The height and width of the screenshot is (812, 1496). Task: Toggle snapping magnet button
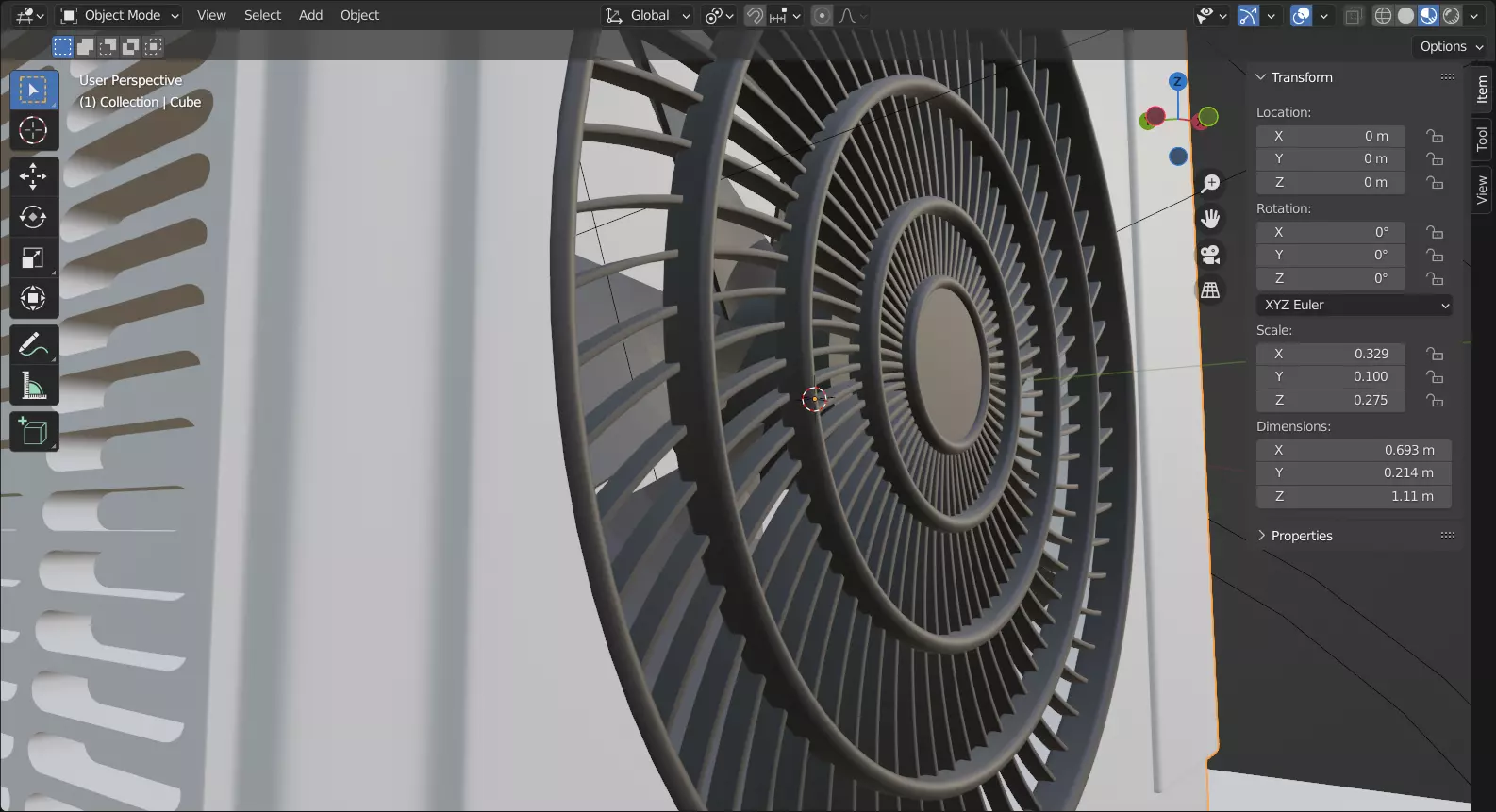[x=755, y=15]
